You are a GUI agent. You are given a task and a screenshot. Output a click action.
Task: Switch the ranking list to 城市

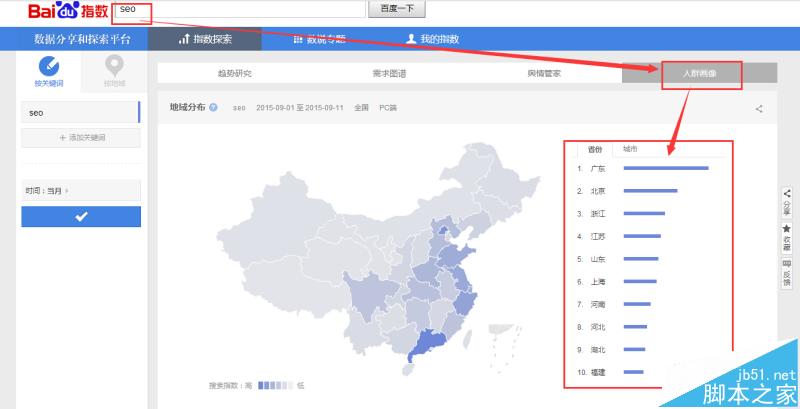[630, 149]
